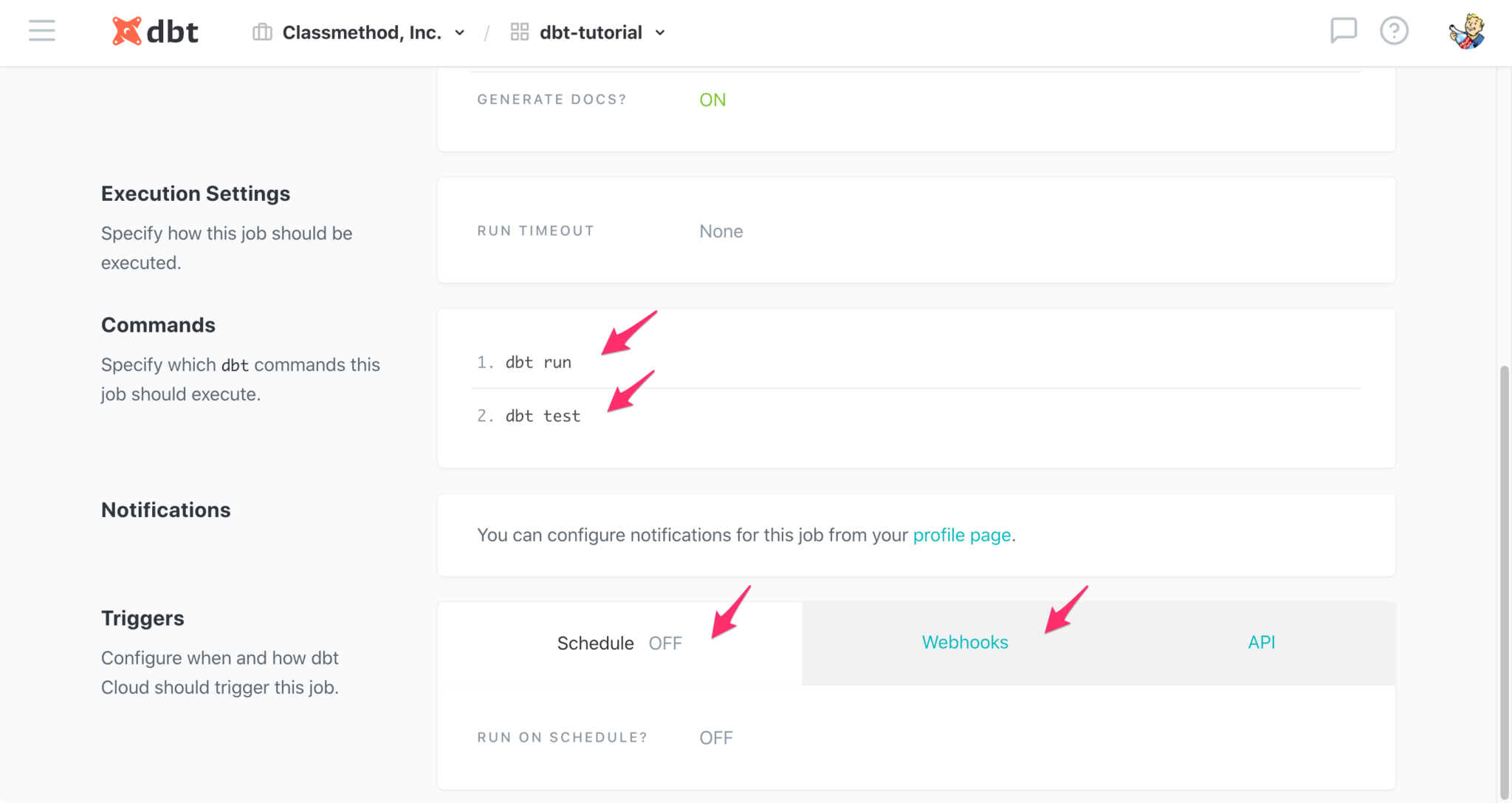Open the user profile avatar

click(1466, 32)
